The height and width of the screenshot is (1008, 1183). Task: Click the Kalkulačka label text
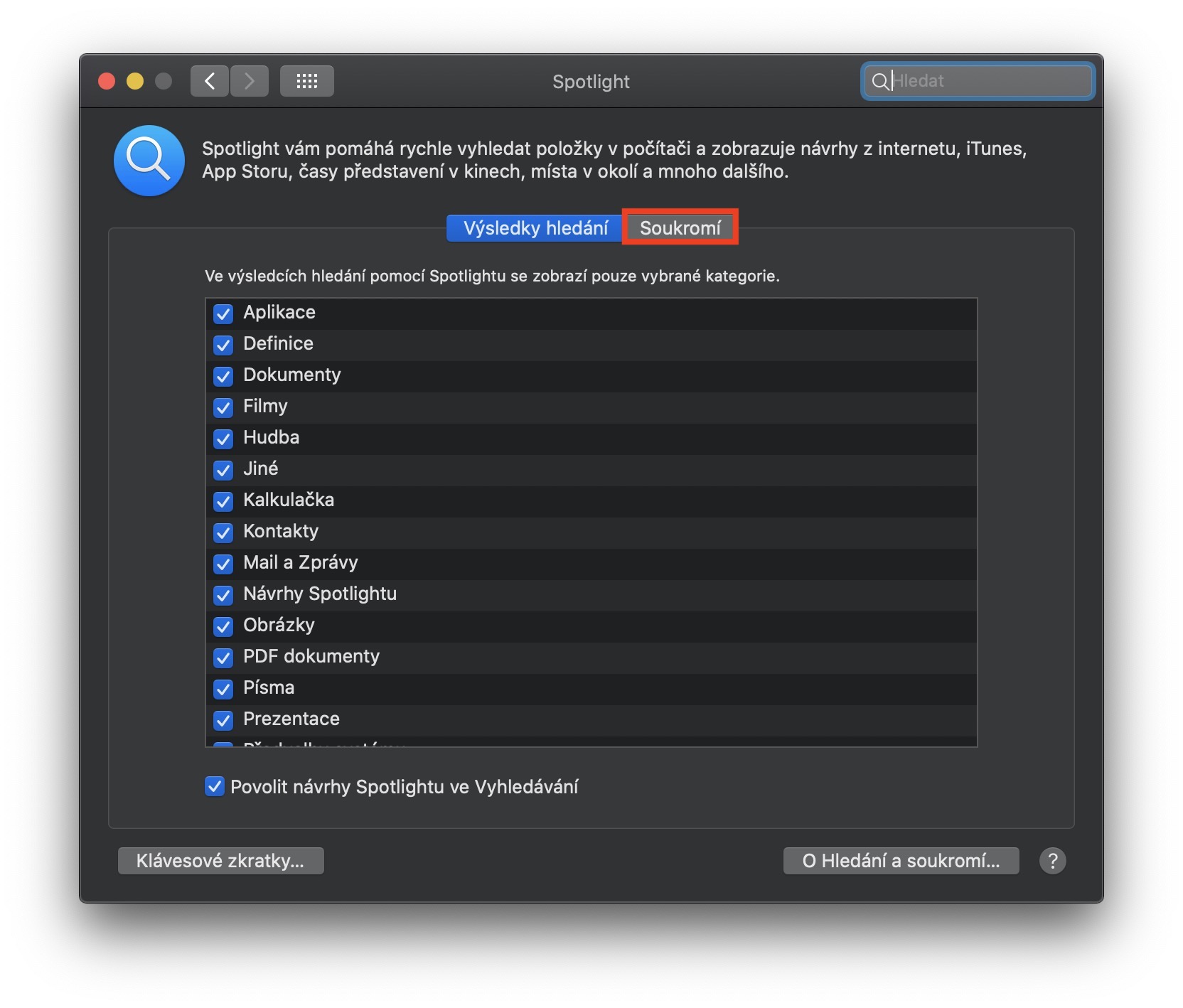(x=289, y=500)
